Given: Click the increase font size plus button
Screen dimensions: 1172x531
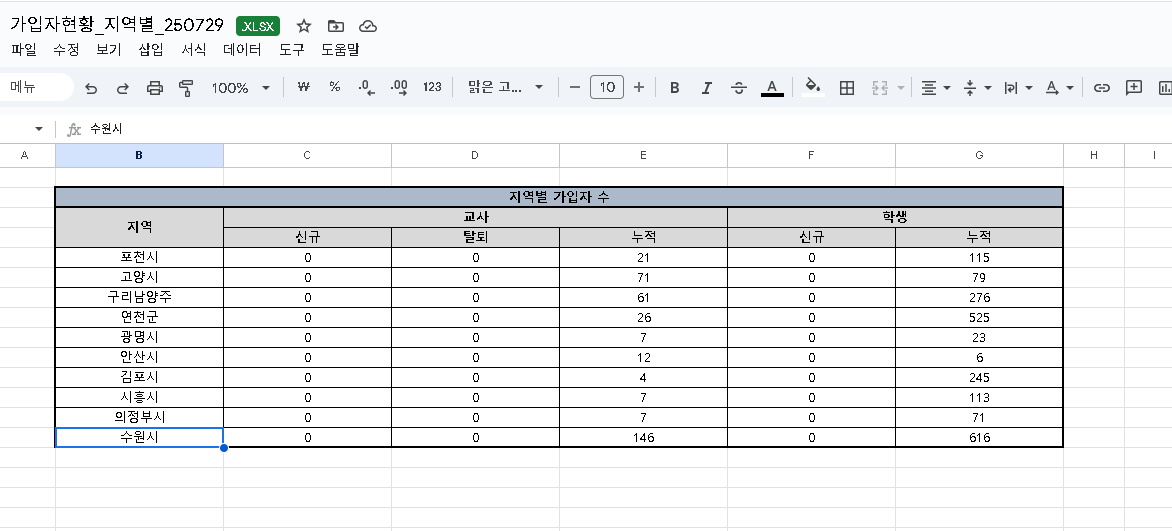Looking at the screenshot, I should coord(639,88).
